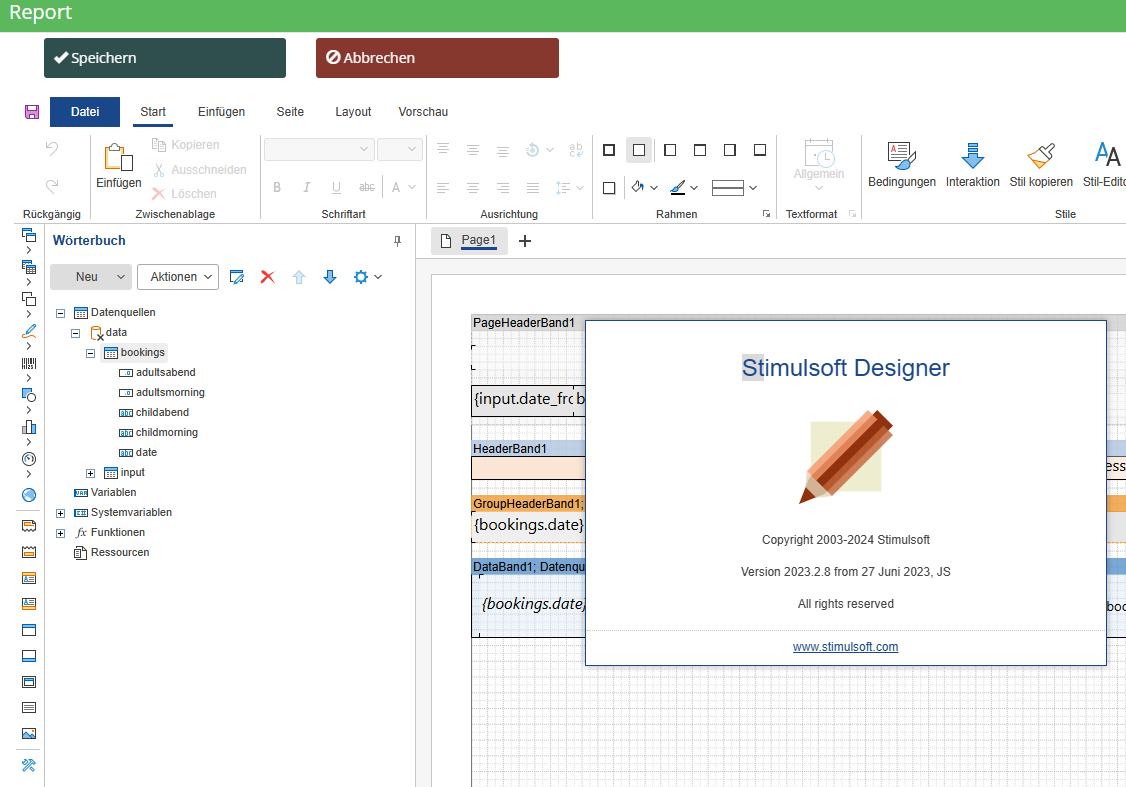Screen dimensions: 1126x787
Task: Click the Allgemein text format button
Action: coord(819,165)
